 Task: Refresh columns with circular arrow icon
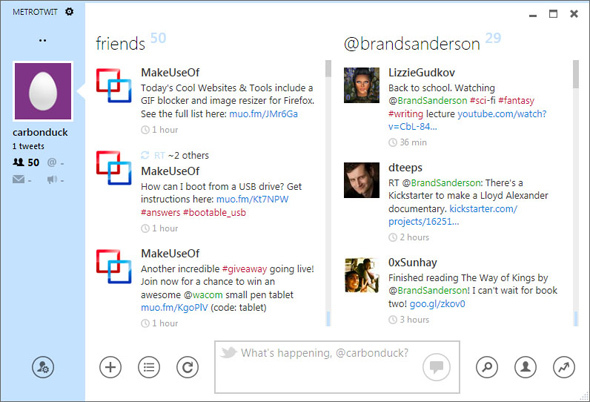point(187,367)
